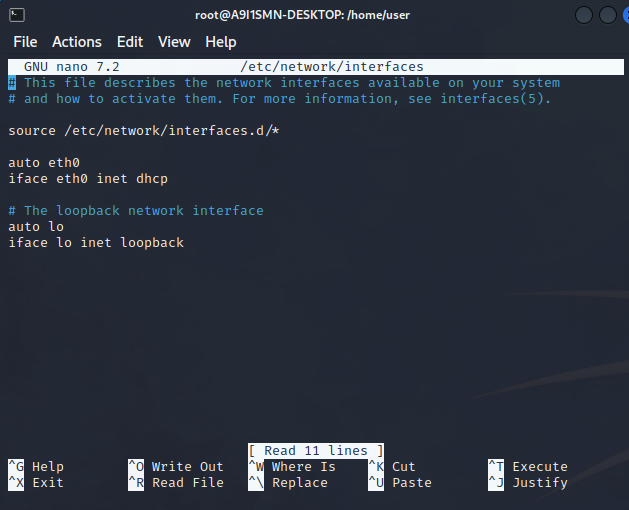
Task: Click the comment line starting 'and how to activate'
Action: point(280,99)
